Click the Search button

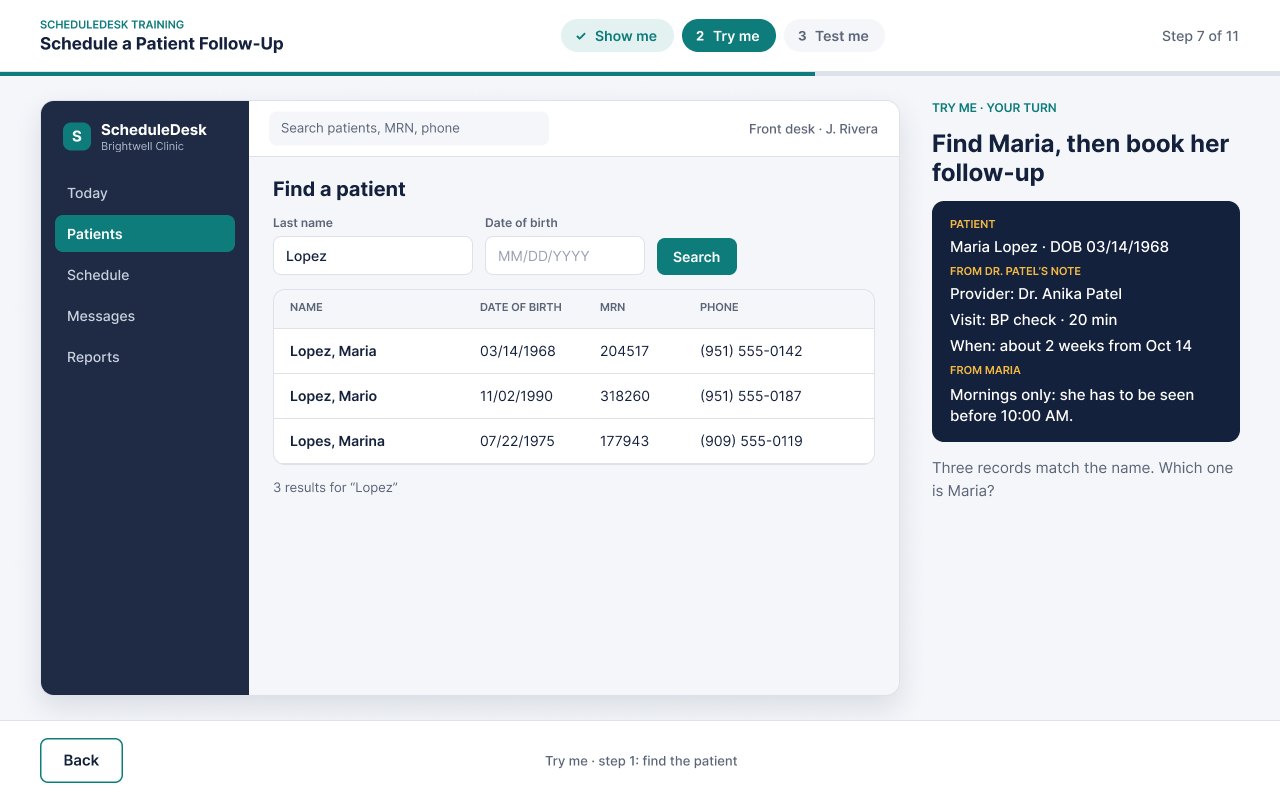(697, 257)
